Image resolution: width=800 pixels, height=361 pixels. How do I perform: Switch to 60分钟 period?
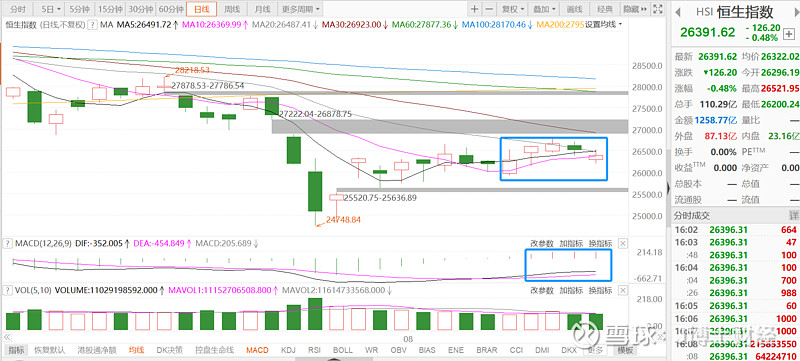point(171,9)
